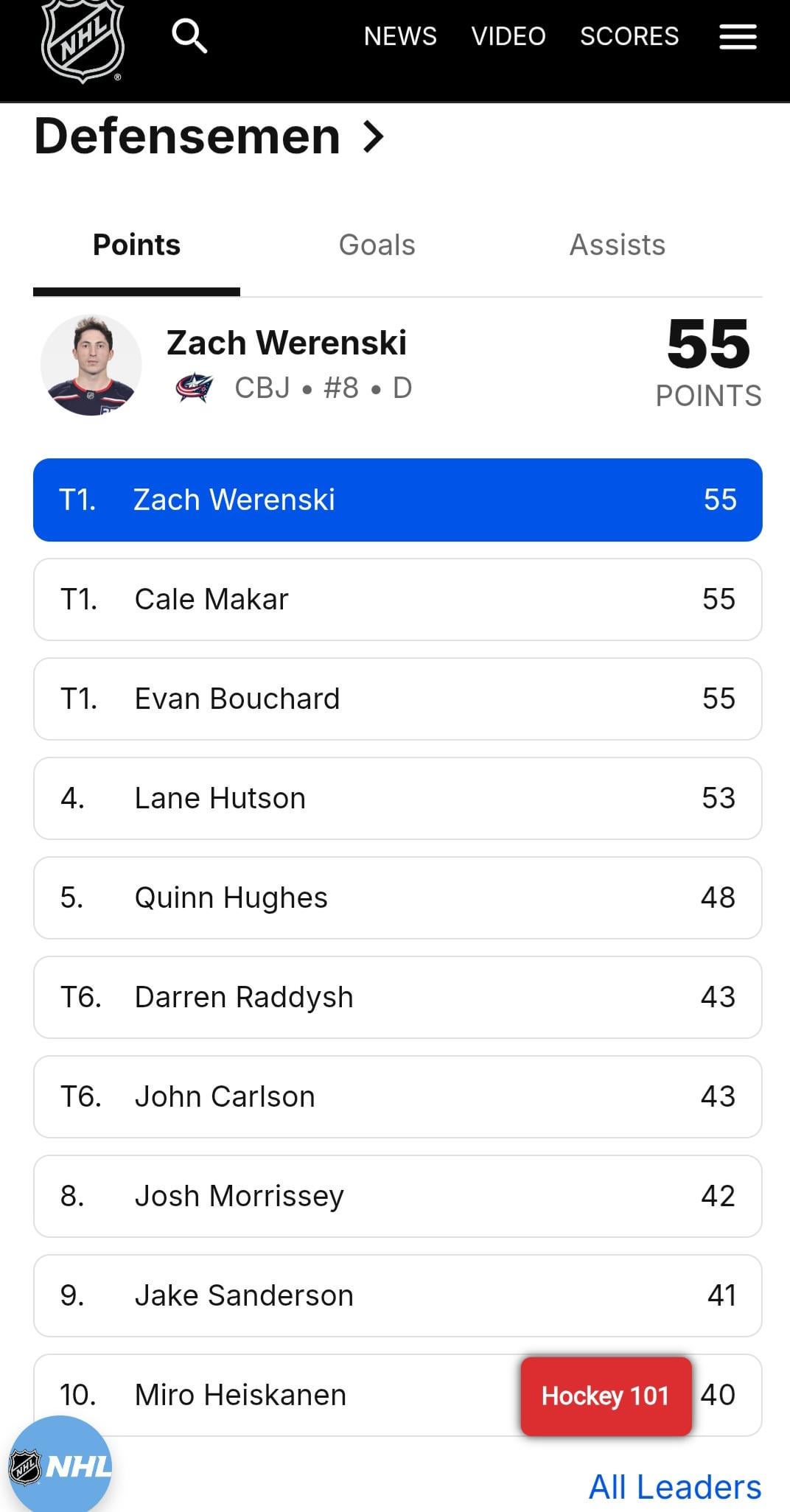Image resolution: width=790 pixels, height=1512 pixels.
Task: Select the Josh Morrissey leaderboard row
Action: click(x=397, y=1196)
